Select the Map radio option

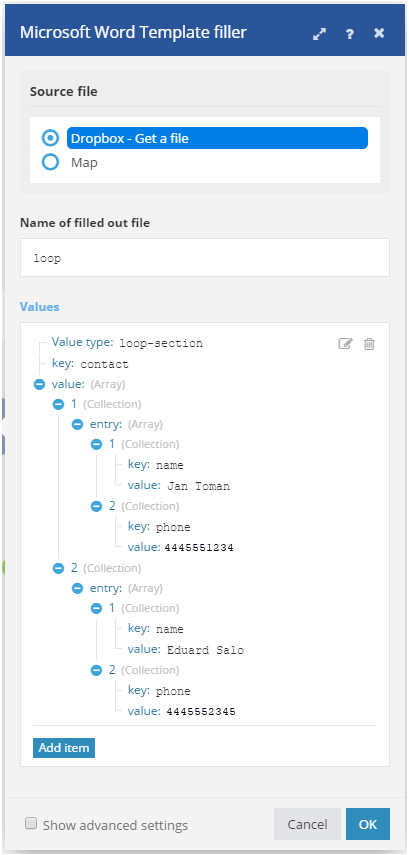point(51,162)
